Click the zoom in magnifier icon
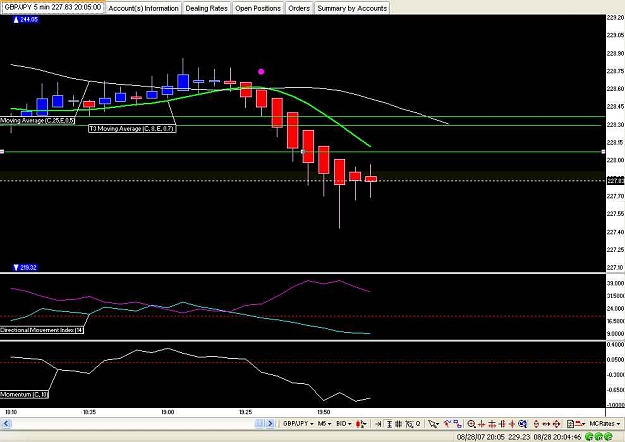The width and height of the screenshot is (625, 442). 472,424
